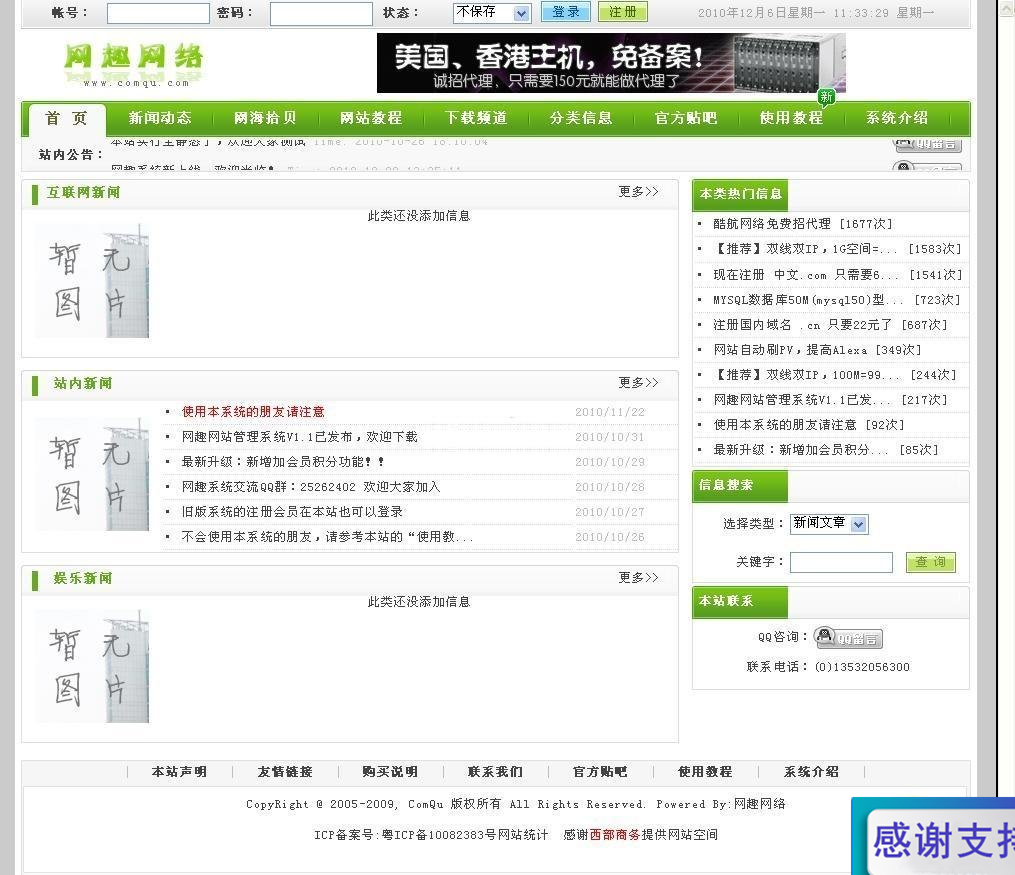Open the 分类信息 navigation tab
The image size is (1015, 875).
pyautogui.click(x=581, y=118)
